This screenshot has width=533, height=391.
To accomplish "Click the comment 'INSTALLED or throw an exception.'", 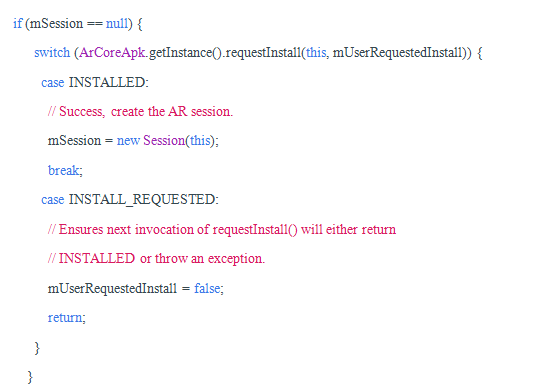I will point(156,259).
